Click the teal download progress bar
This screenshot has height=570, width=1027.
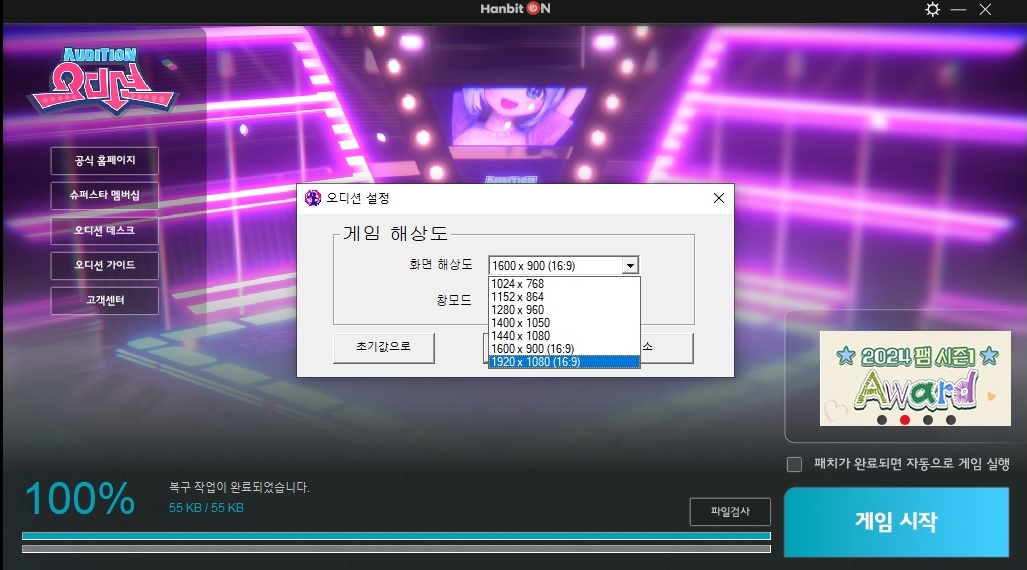coord(396,536)
